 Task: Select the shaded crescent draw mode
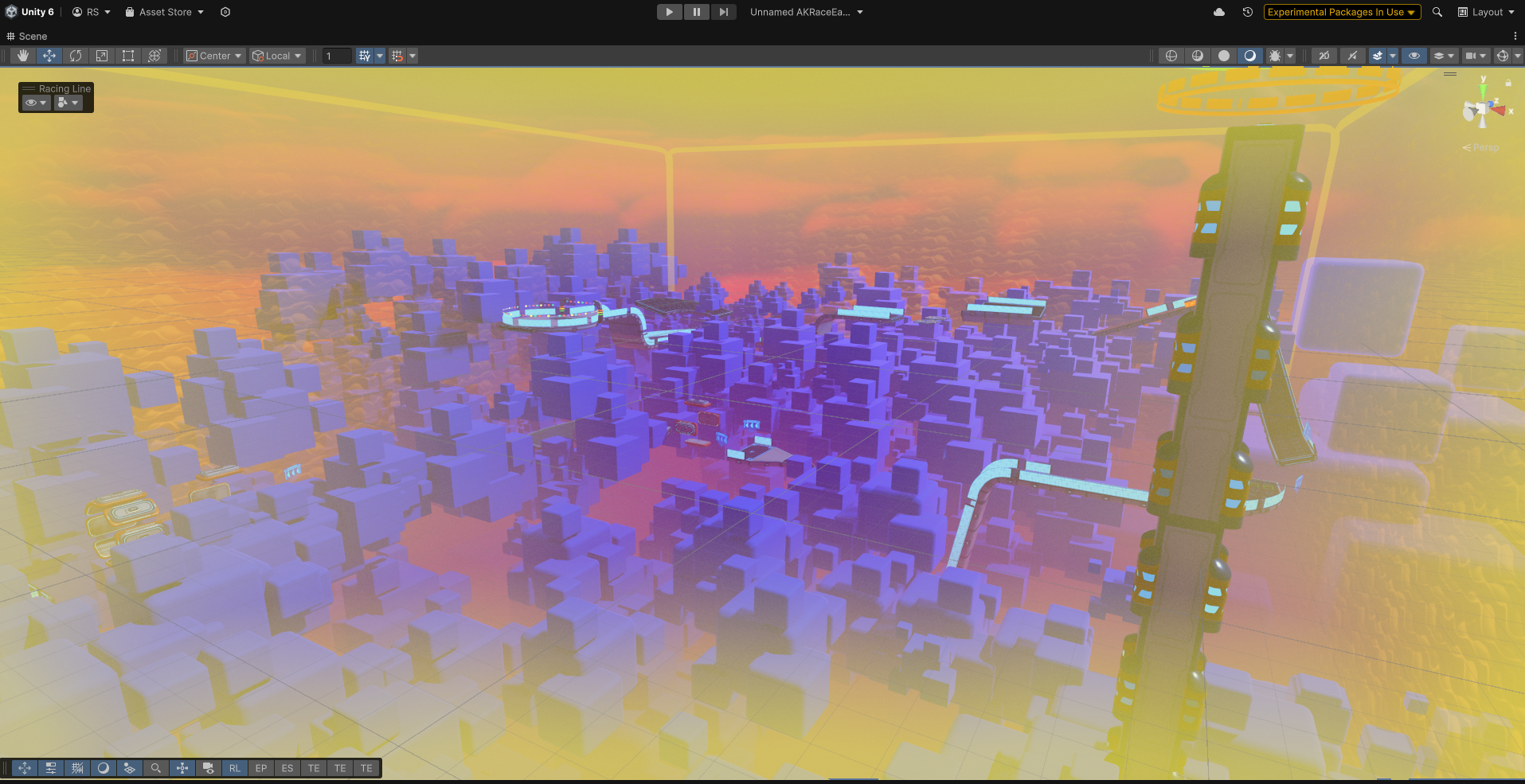[1250, 56]
